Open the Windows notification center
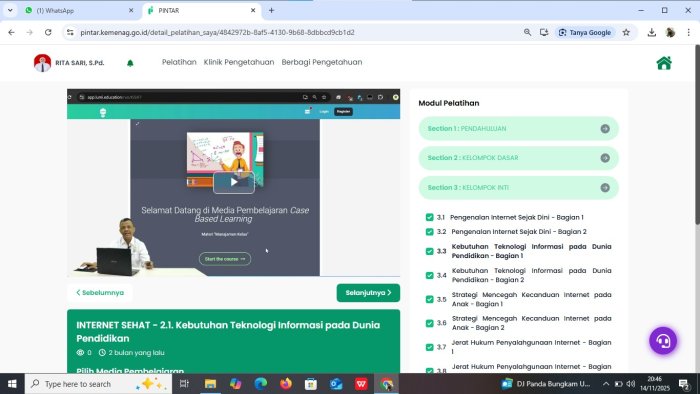 coord(684,384)
